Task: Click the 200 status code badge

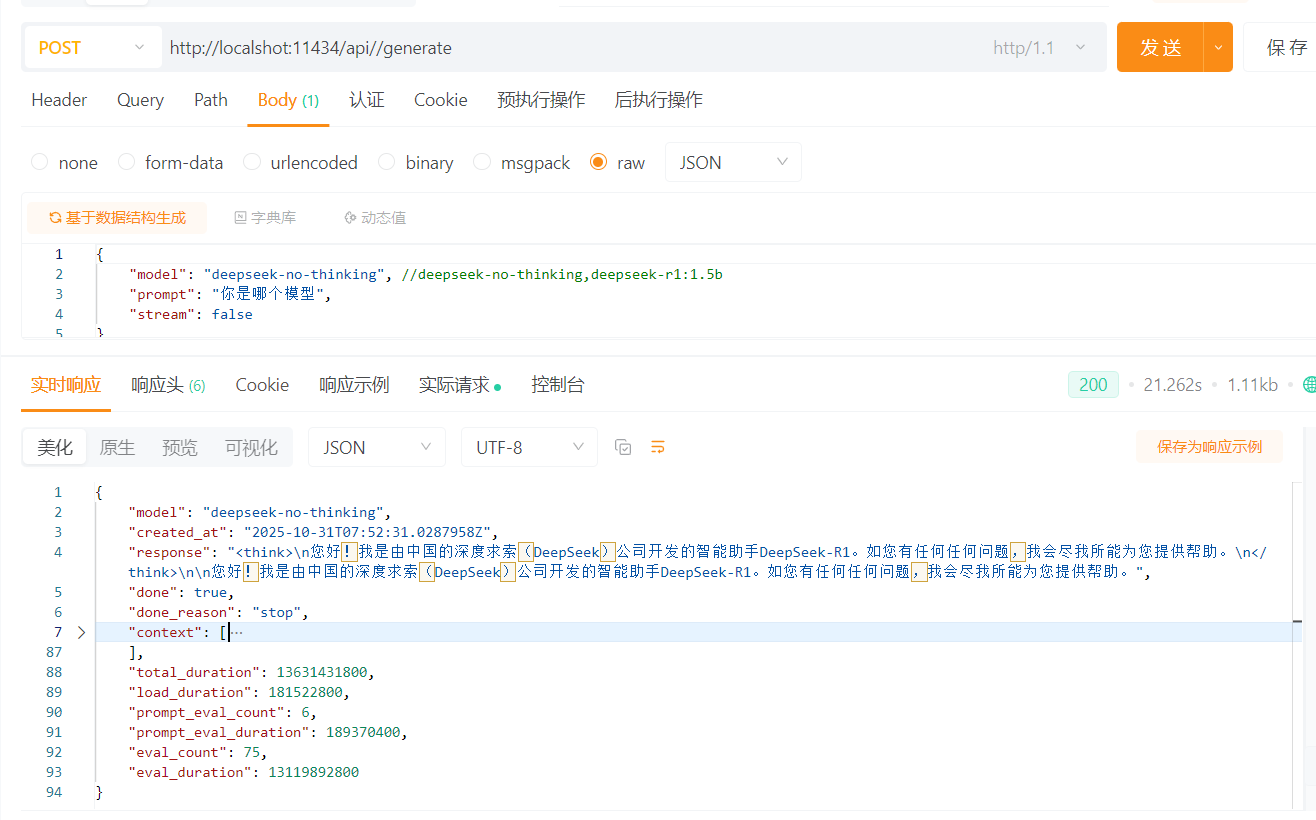Action: pyautogui.click(x=1093, y=385)
